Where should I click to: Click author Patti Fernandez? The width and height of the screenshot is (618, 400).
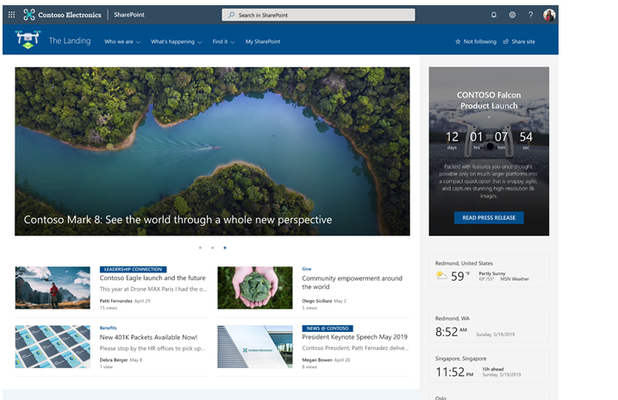(116, 301)
